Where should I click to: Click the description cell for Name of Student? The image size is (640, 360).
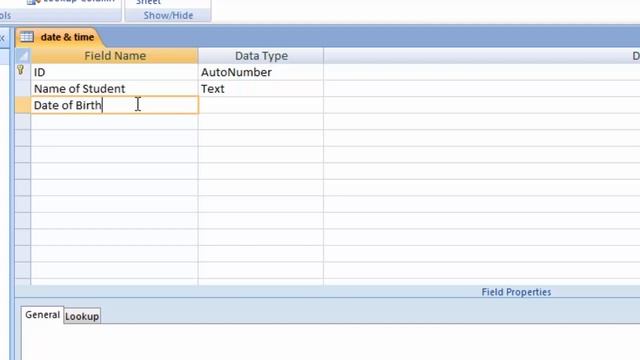point(482,89)
